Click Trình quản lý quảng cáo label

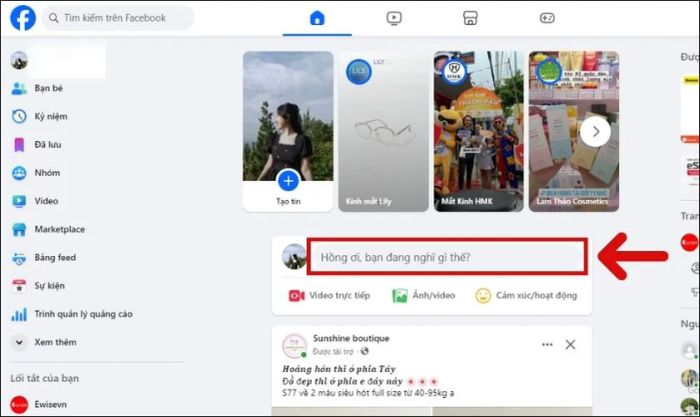click(83, 314)
